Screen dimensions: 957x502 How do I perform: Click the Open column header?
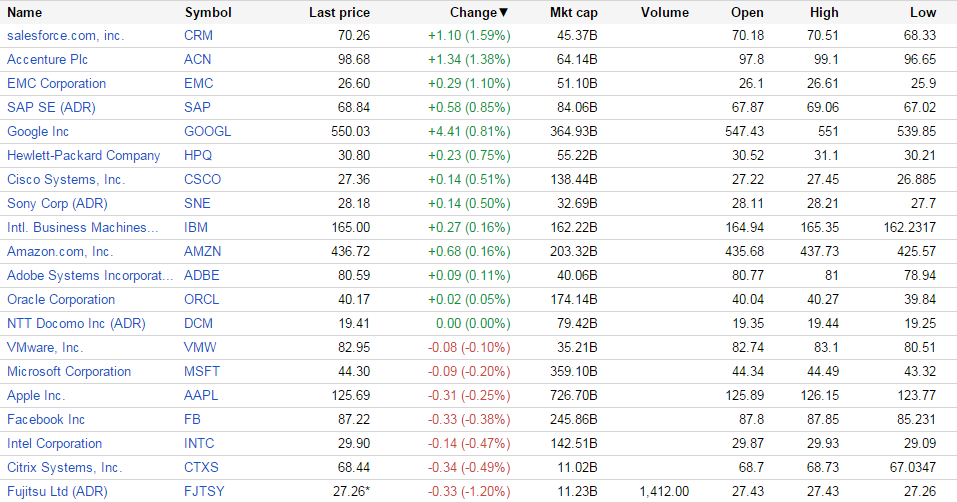[747, 13]
